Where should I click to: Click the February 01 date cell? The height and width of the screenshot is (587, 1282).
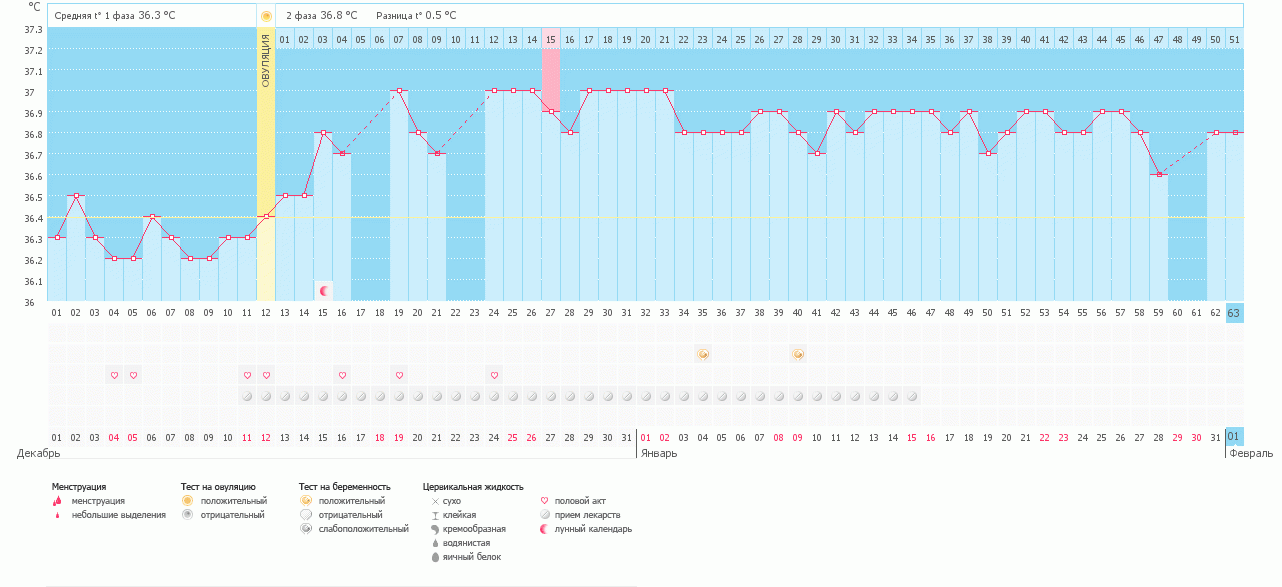[x=1234, y=437]
